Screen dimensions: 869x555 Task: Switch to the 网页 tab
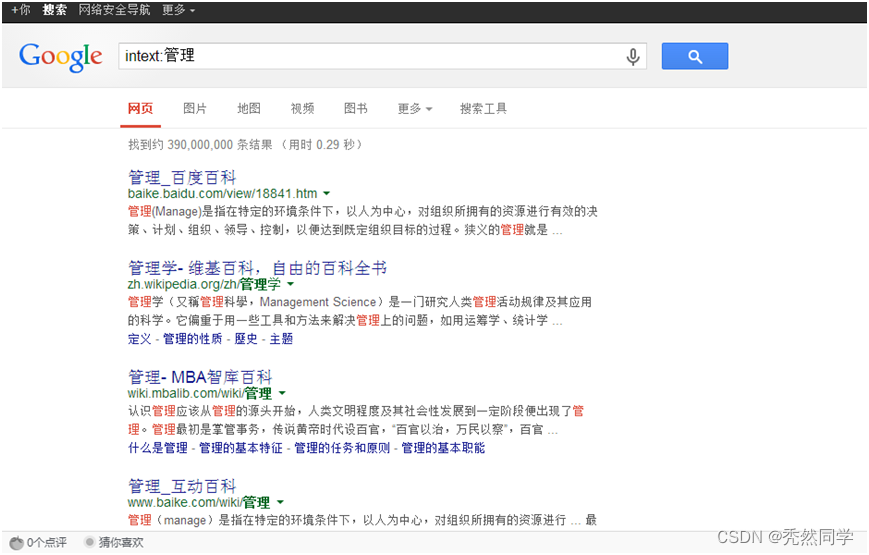[x=140, y=108]
